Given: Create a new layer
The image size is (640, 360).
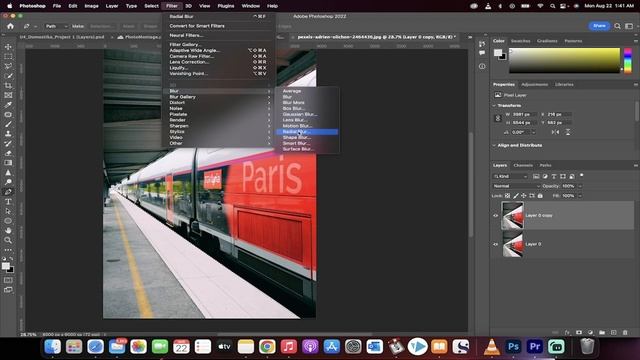Looking at the screenshot, I should (613, 332).
